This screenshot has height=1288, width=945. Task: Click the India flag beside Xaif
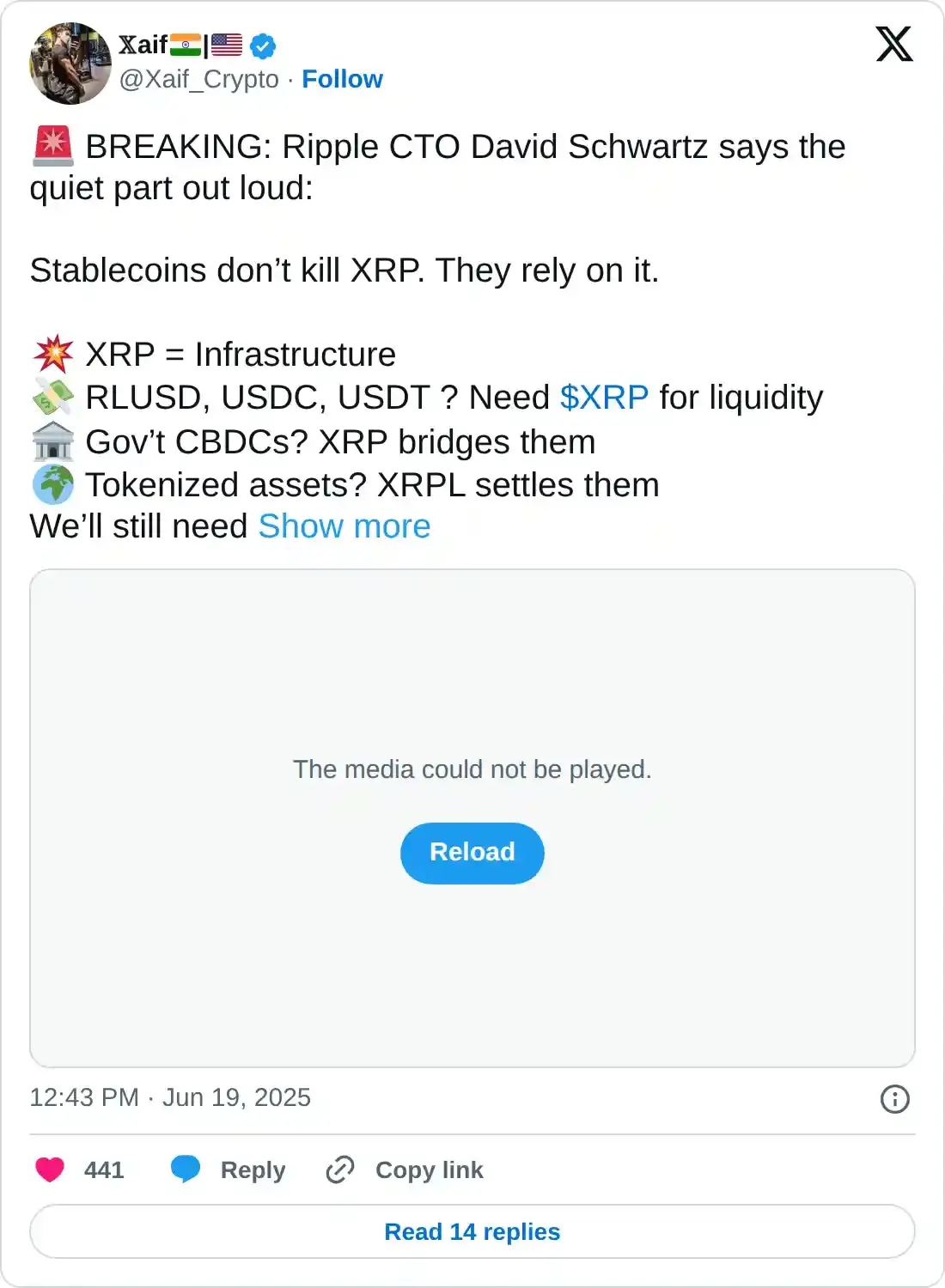pyautogui.click(x=185, y=45)
